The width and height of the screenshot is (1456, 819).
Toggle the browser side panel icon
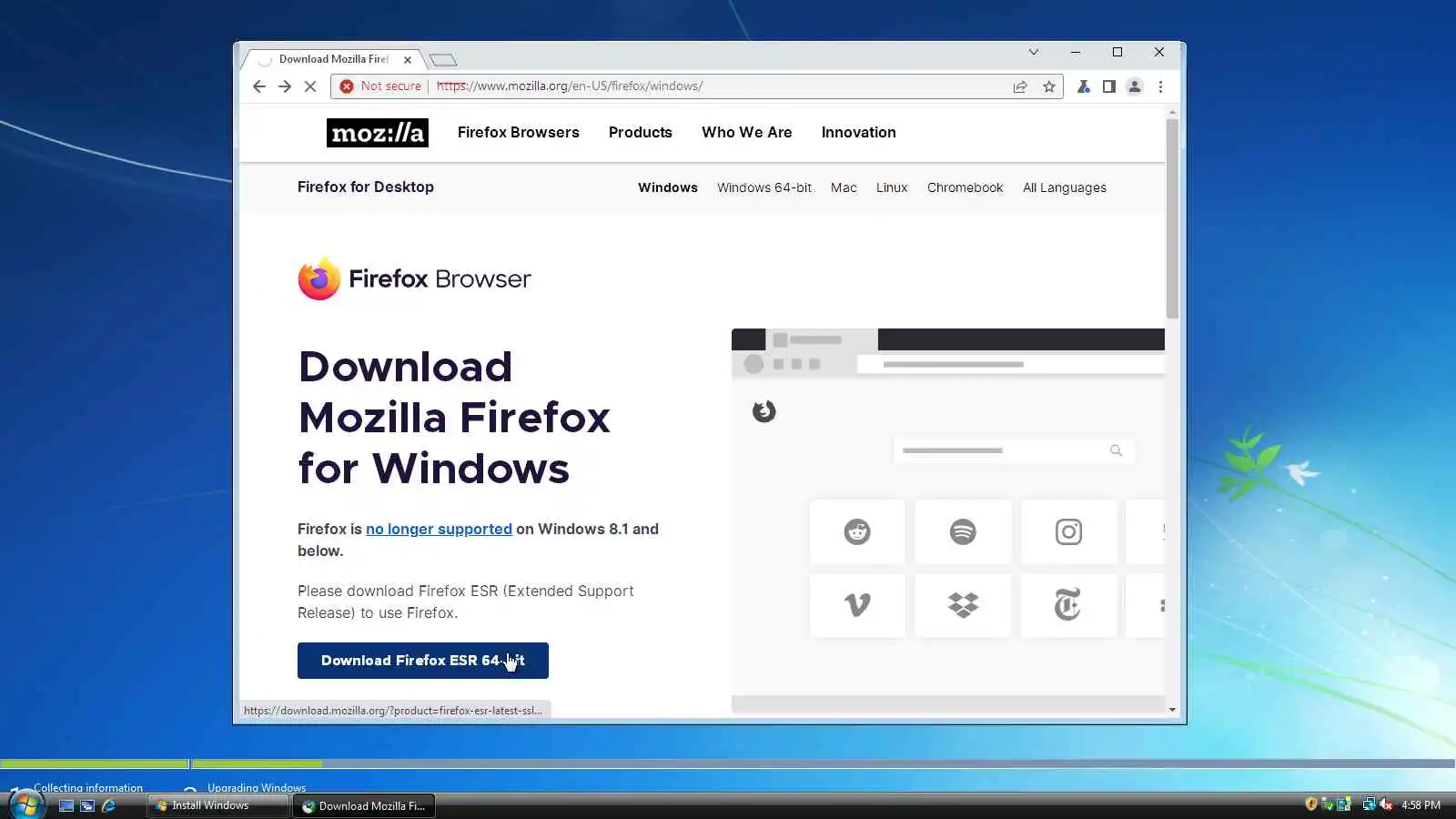pyautogui.click(x=1108, y=86)
